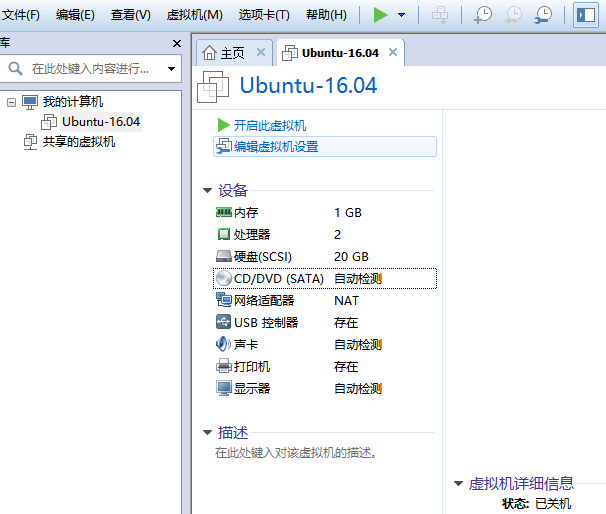Screen dimensions: 606x514
Task: Open the 打印机 device entry
Action: (x=325, y=367)
